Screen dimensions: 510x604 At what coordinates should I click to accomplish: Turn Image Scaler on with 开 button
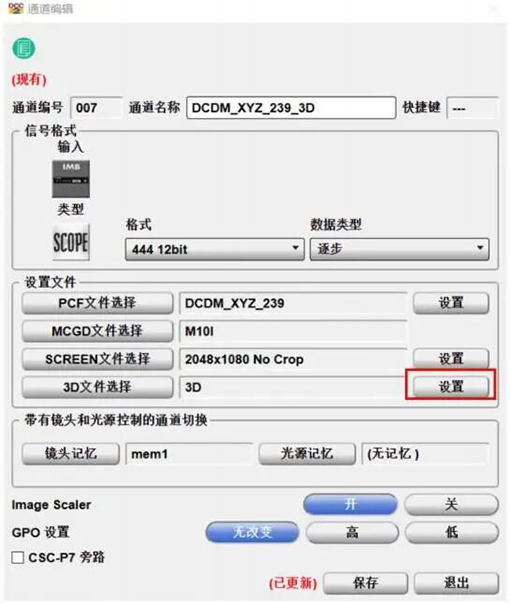click(x=350, y=505)
